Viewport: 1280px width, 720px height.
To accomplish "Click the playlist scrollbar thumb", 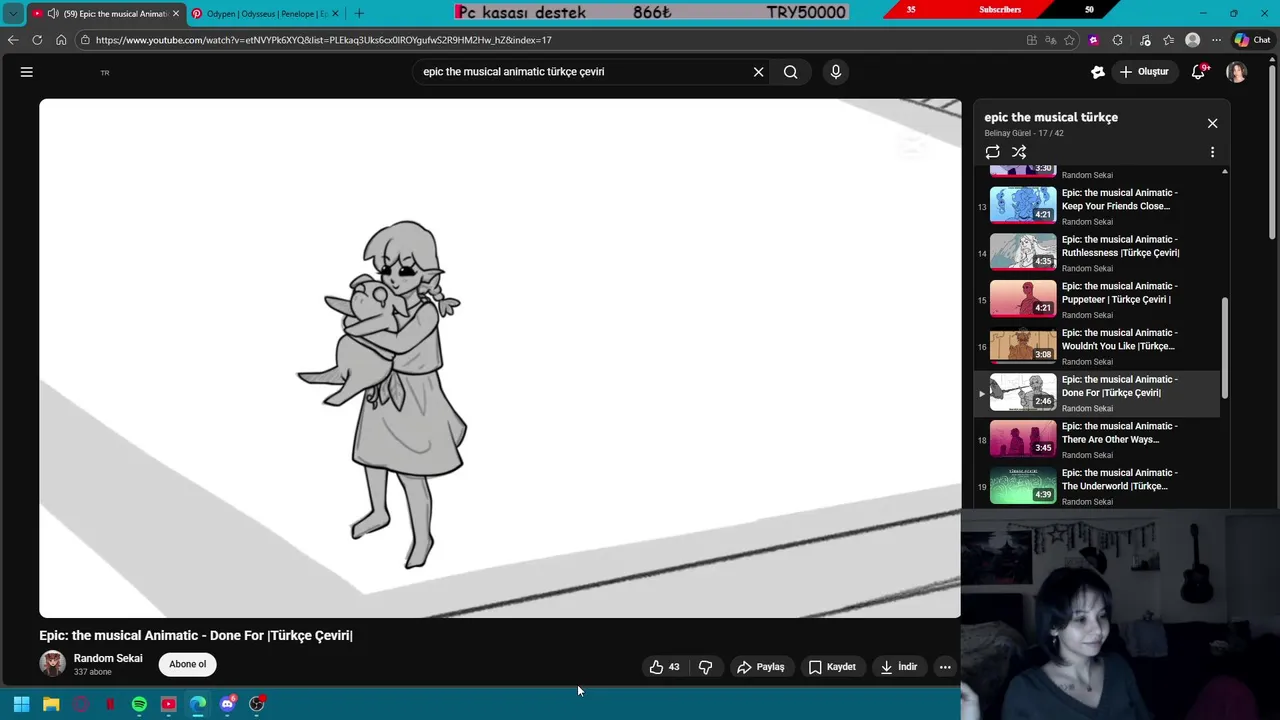I will point(1224,348).
